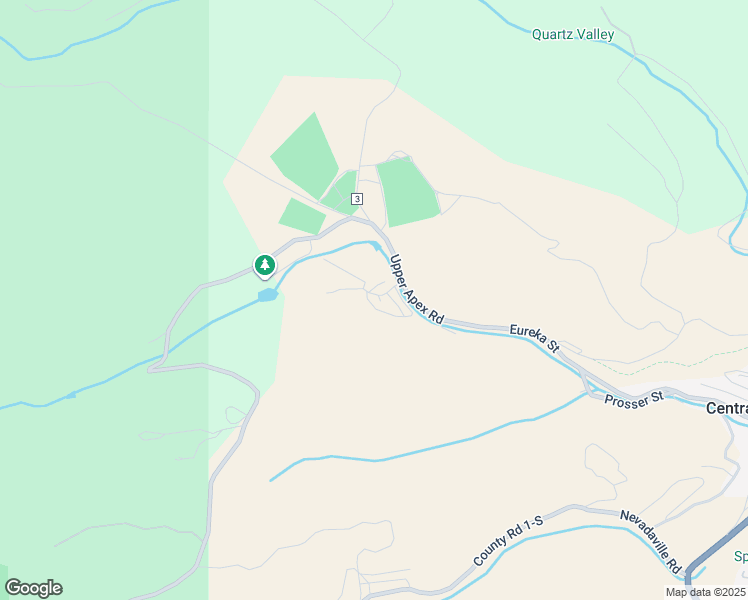Click the small blue pond by the marker
Viewport: 748px width, 600px height.
(x=268, y=295)
